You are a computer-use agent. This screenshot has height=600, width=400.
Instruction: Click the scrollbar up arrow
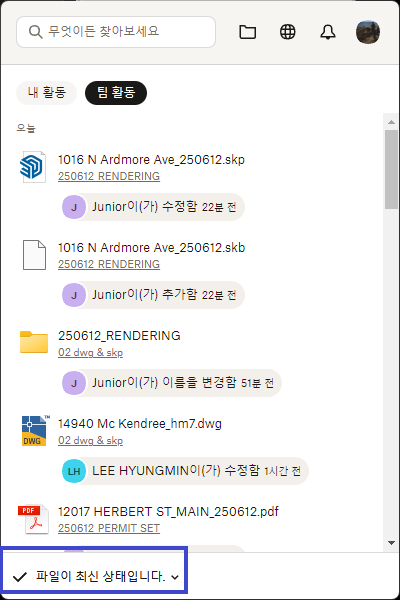tap(391, 122)
